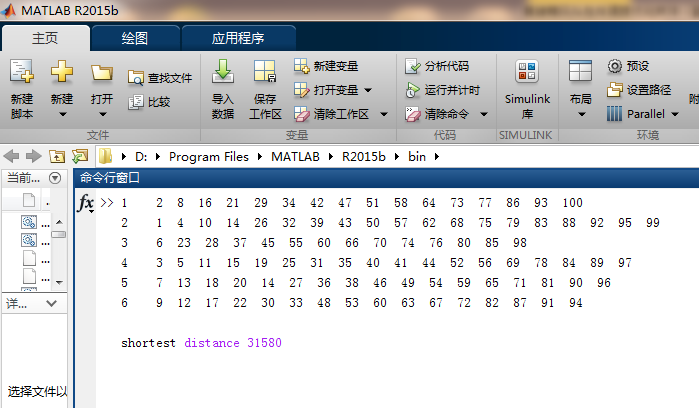This screenshot has width=699, height=408.
Task: Click Set Path (设置路径)
Action: (639, 90)
